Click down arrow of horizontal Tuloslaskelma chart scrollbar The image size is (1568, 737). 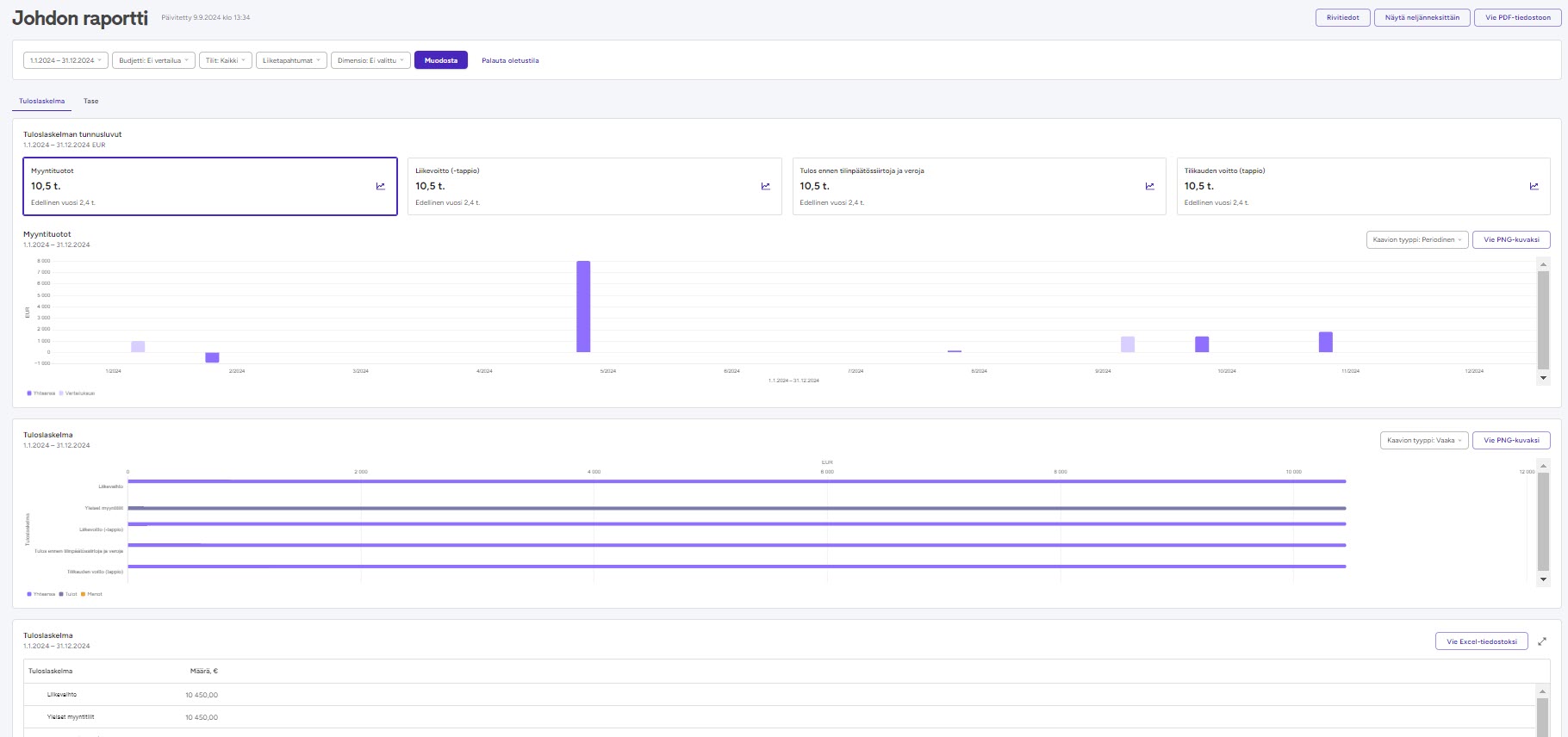tap(1543, 579)
